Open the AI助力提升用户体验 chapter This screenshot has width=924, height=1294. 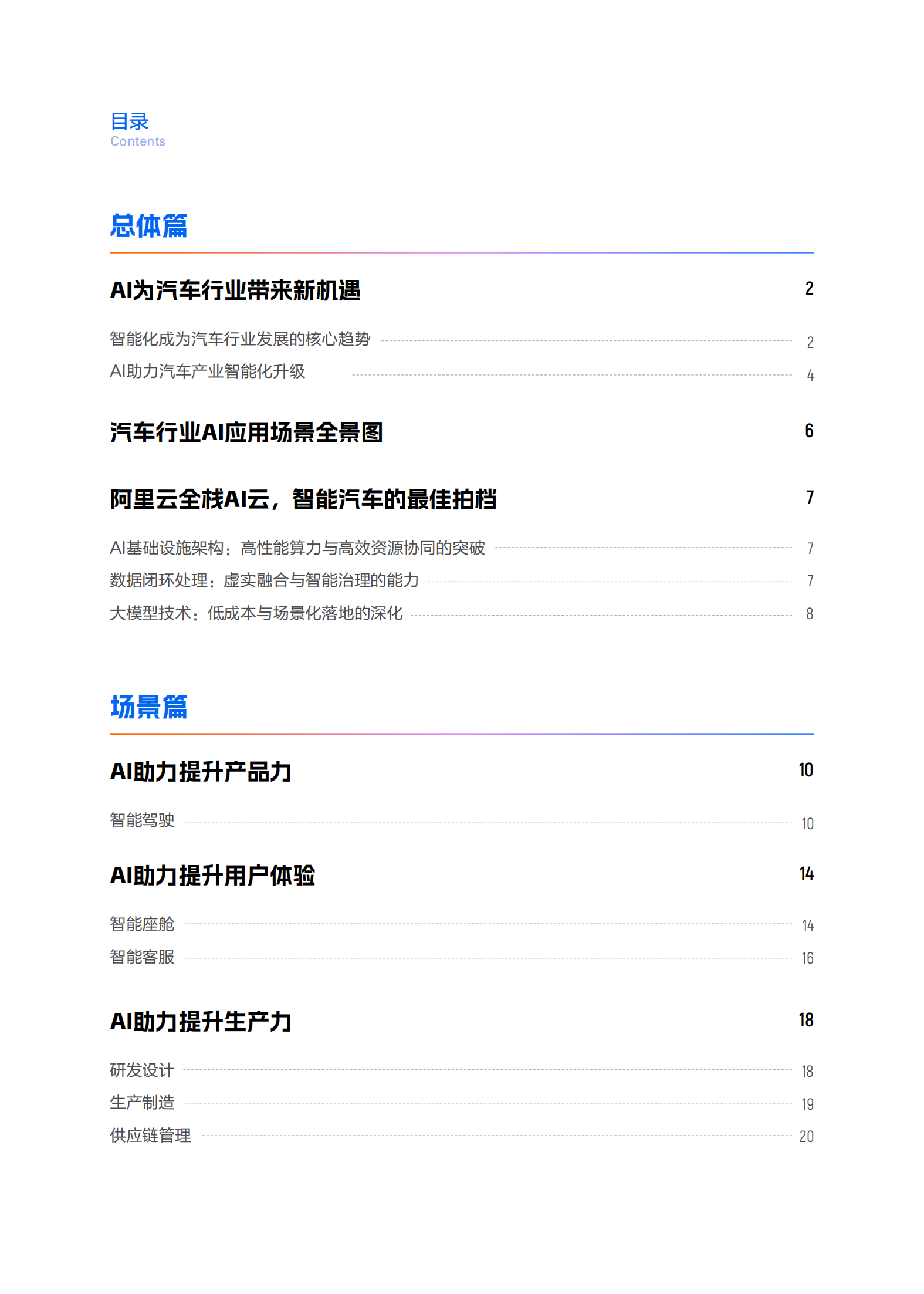(212, 876)
